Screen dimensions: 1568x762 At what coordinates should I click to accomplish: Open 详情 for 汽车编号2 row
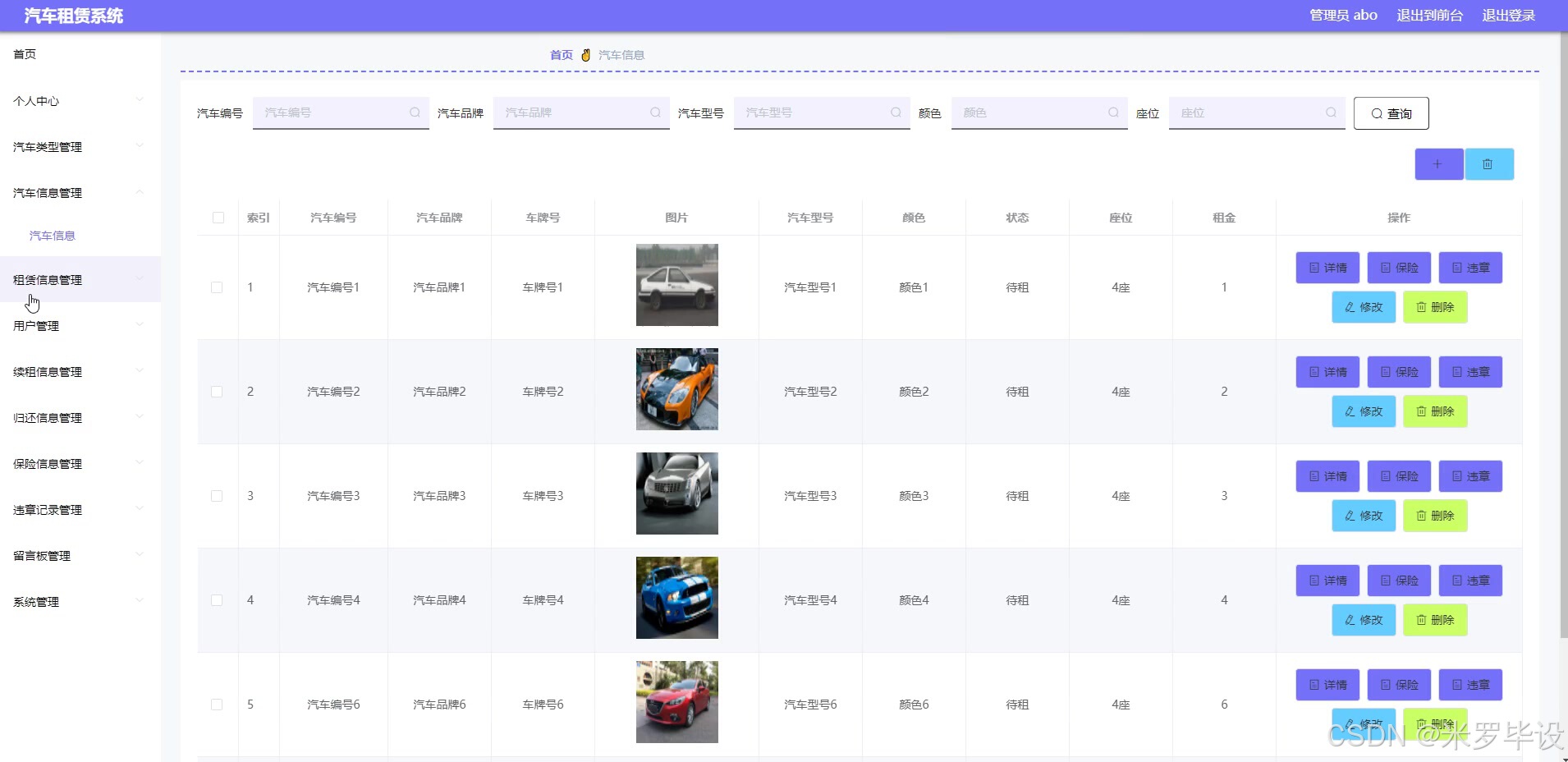point(1327,372)
